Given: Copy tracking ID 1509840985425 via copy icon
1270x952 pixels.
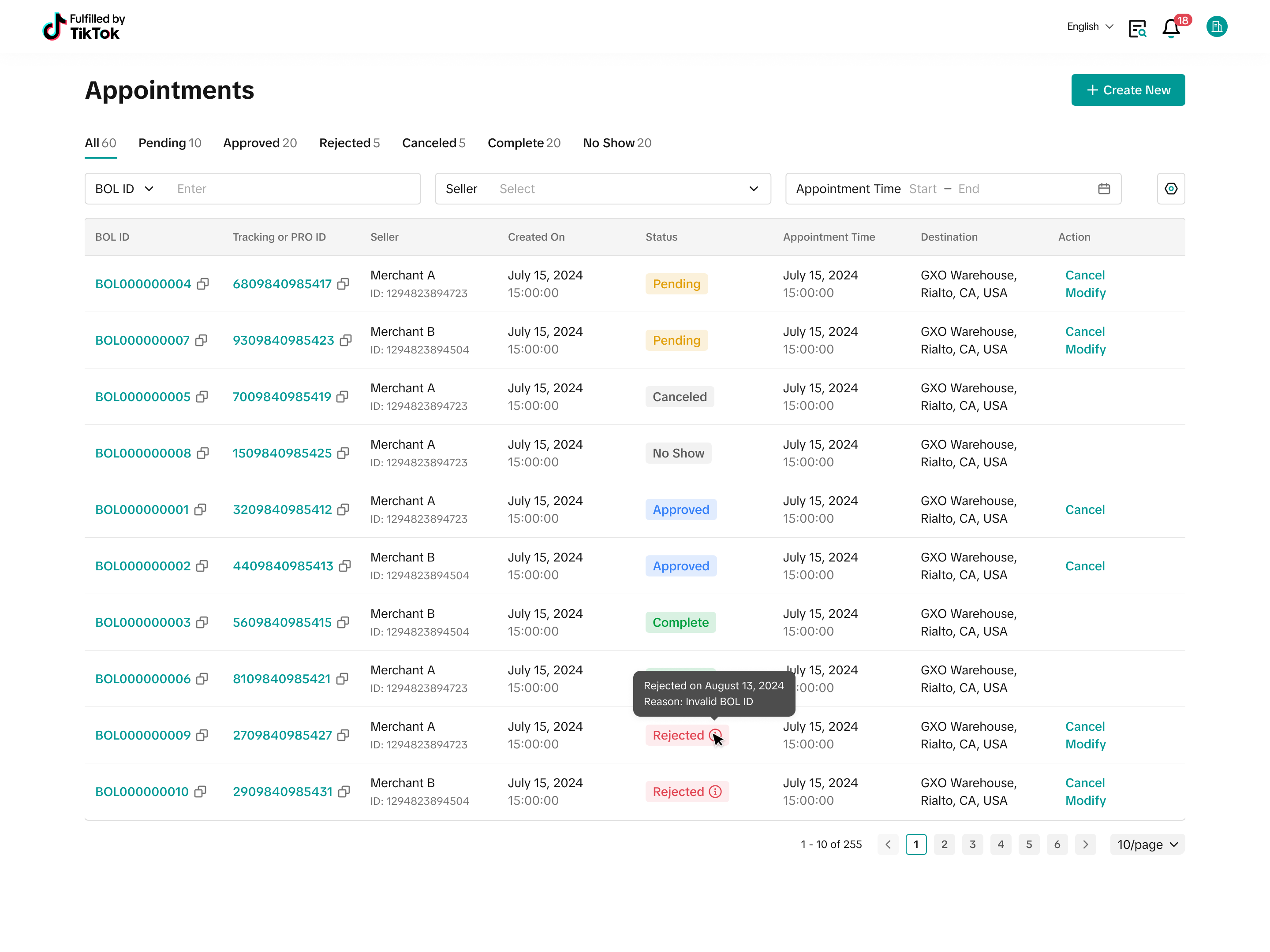Looking at the screenshot, I should coord(344,454).
